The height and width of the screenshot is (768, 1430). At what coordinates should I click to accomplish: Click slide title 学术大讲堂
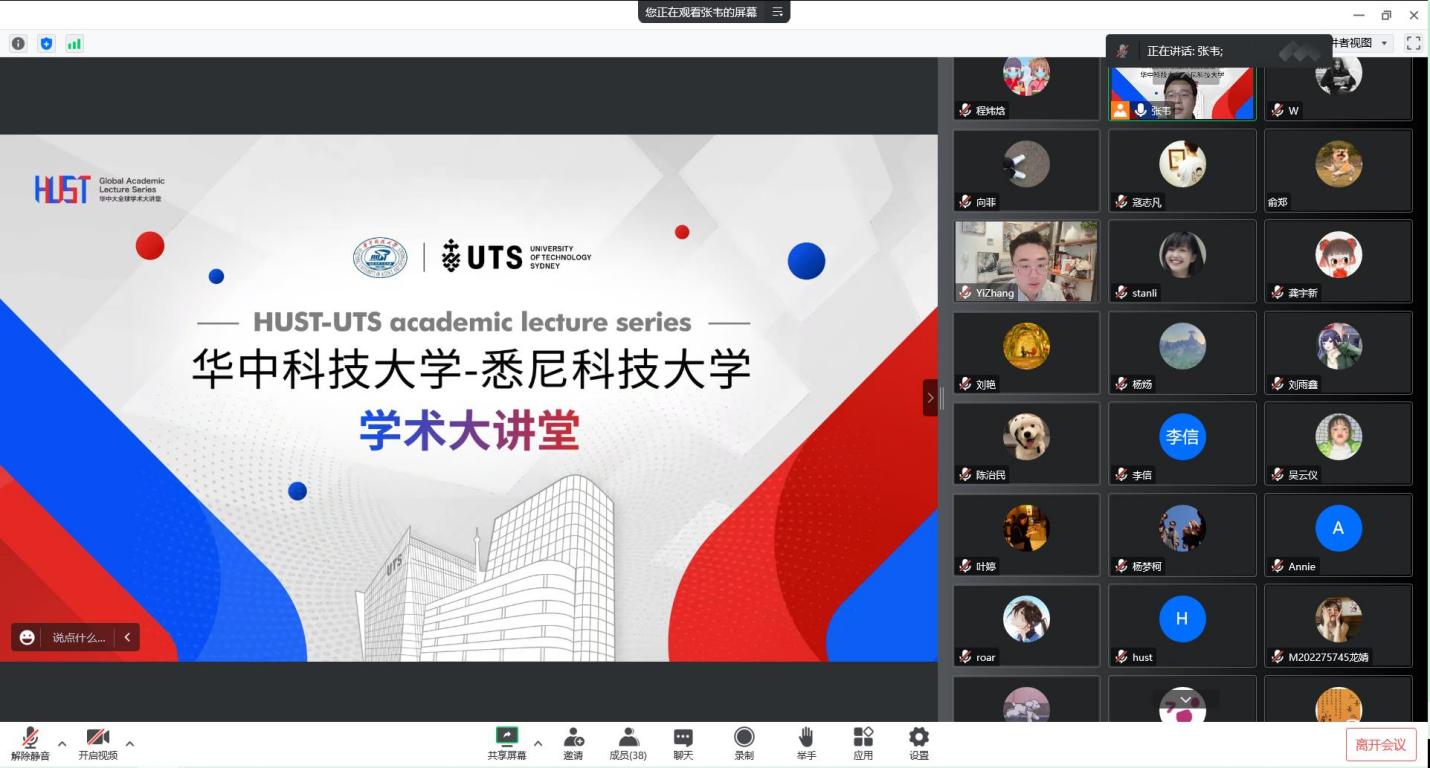[x=469, y=430]
